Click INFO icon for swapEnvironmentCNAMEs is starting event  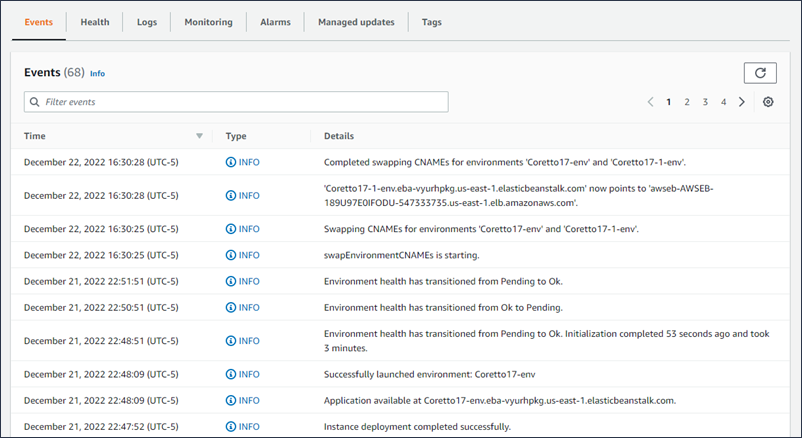coord(231,255)
